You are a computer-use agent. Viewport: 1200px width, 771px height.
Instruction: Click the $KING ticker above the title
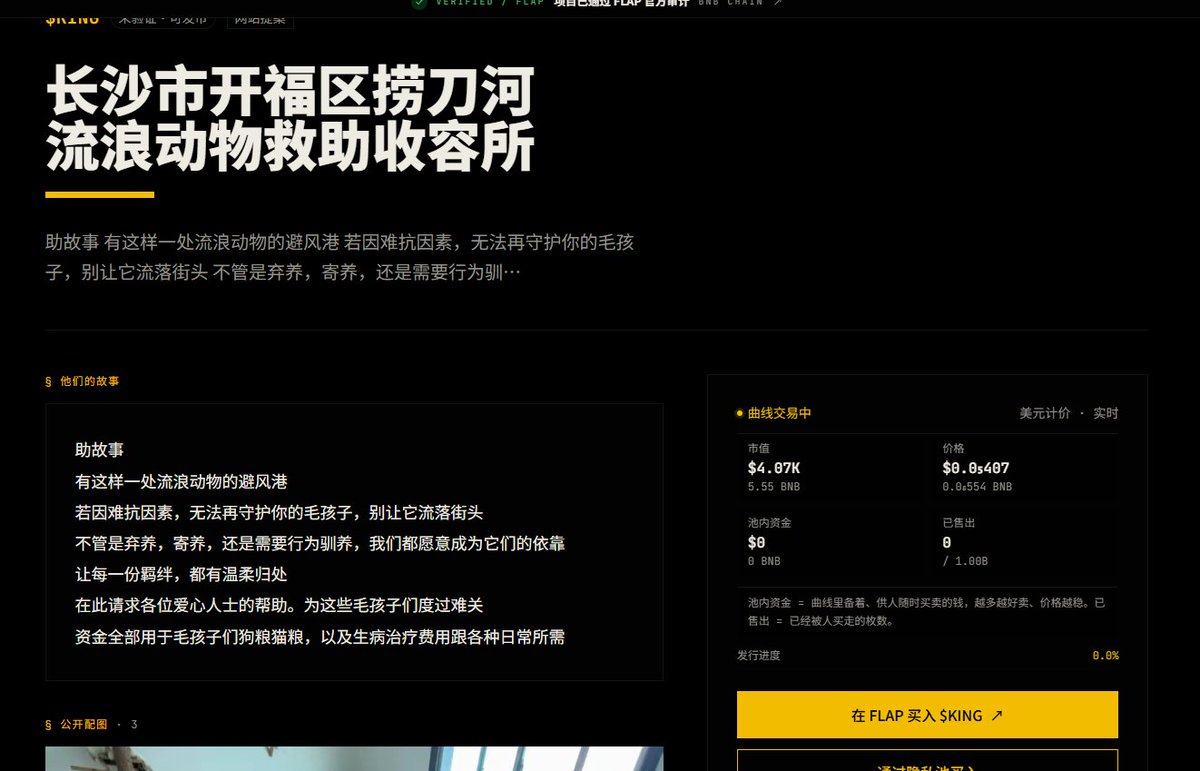[72, 19]
